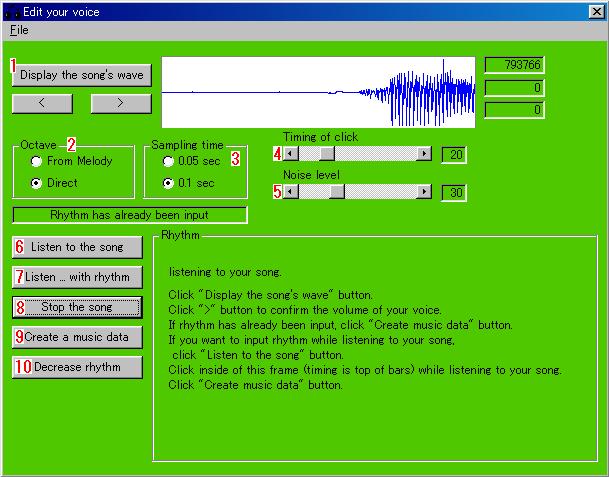Click right arrow of Noise level slider
The height and width of the screenshot is (477, 609).
(424, 191)
